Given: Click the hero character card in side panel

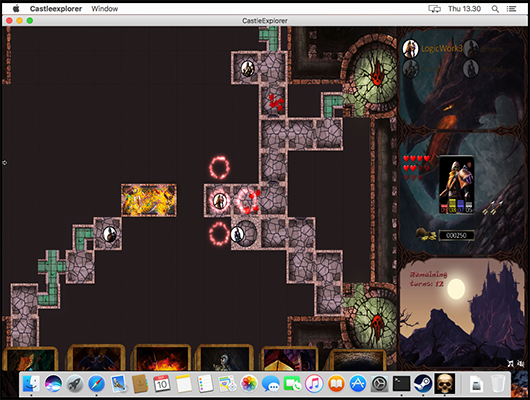Looking at the screenshot, I should pos(456,185).
